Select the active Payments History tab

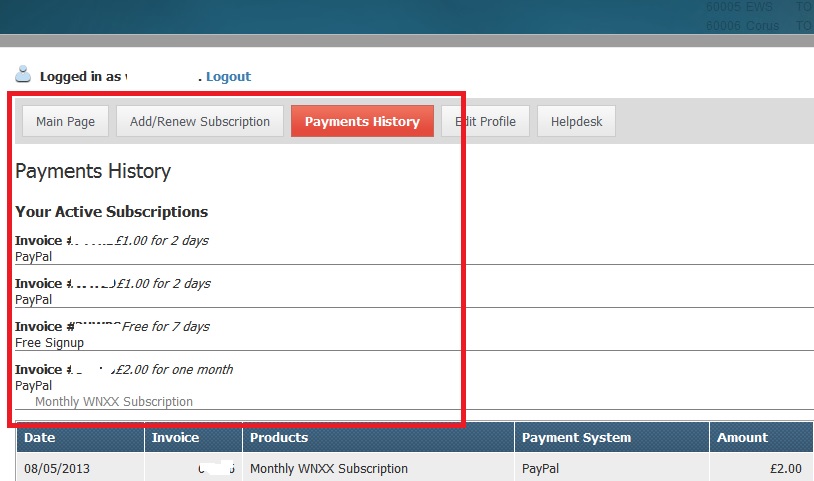(362, 122)
